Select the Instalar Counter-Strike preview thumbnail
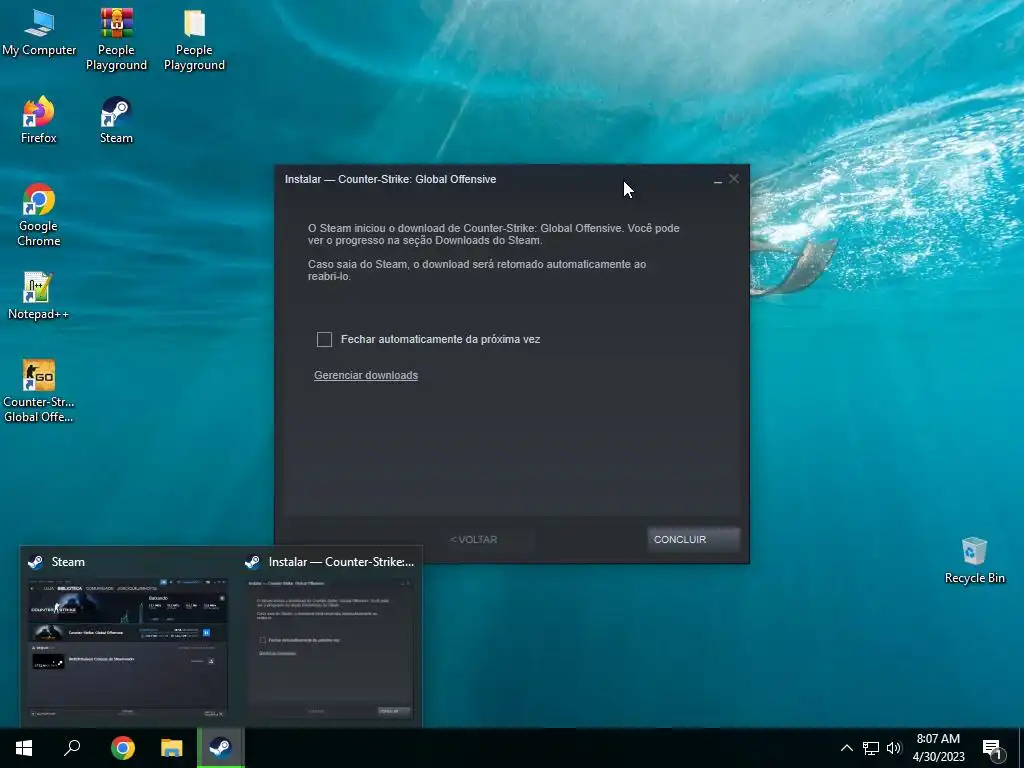Image resolution: width=1024 pixels, height=768 pixels. coord(330,647)
